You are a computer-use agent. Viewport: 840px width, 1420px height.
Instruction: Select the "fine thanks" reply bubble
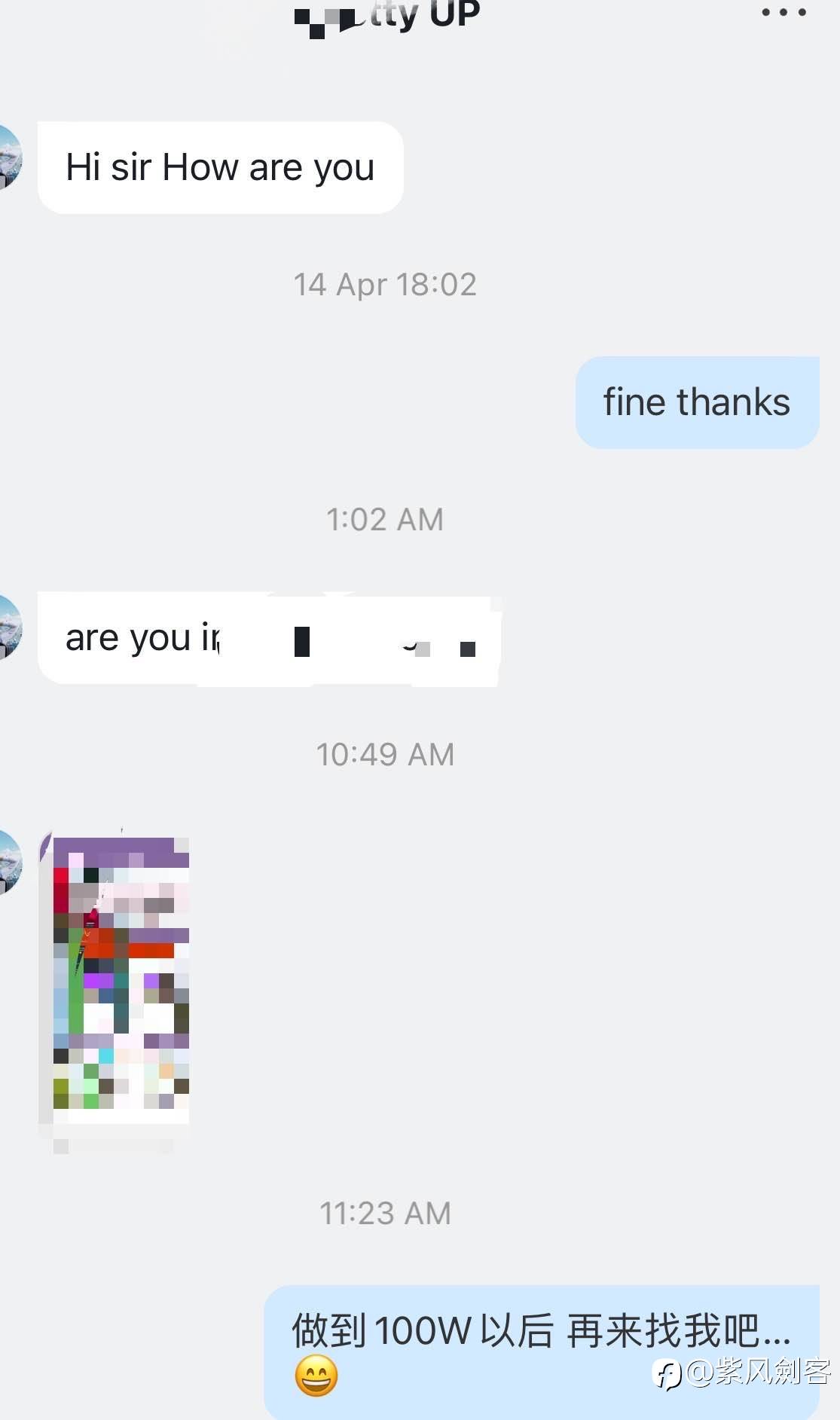[697, 402]
